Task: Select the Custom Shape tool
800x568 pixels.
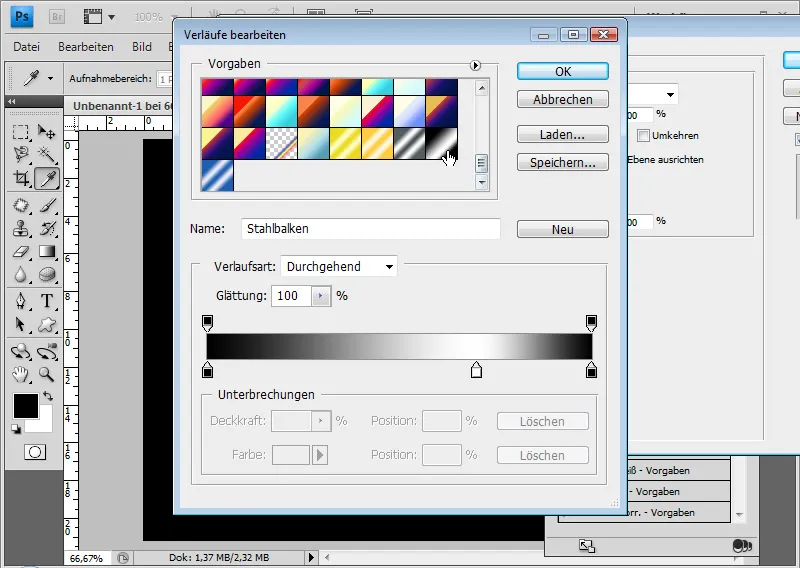Action: point(46,325)
